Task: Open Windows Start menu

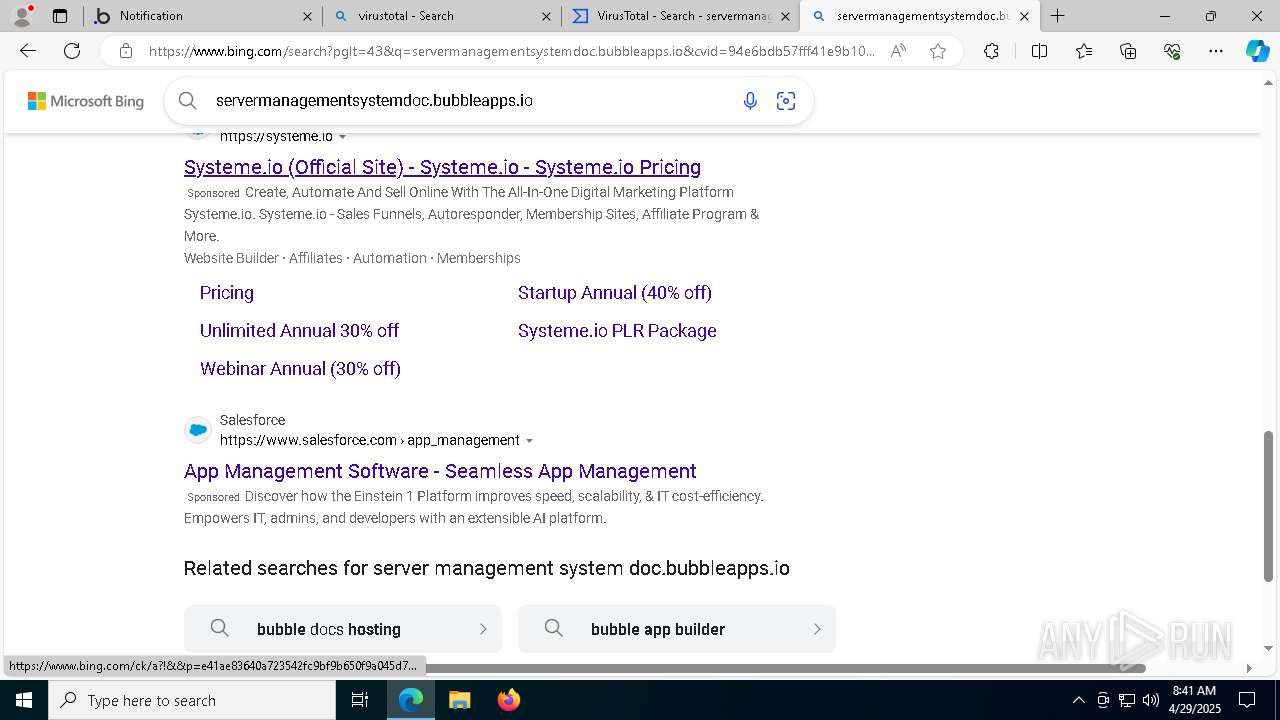Action: [23, 700]
